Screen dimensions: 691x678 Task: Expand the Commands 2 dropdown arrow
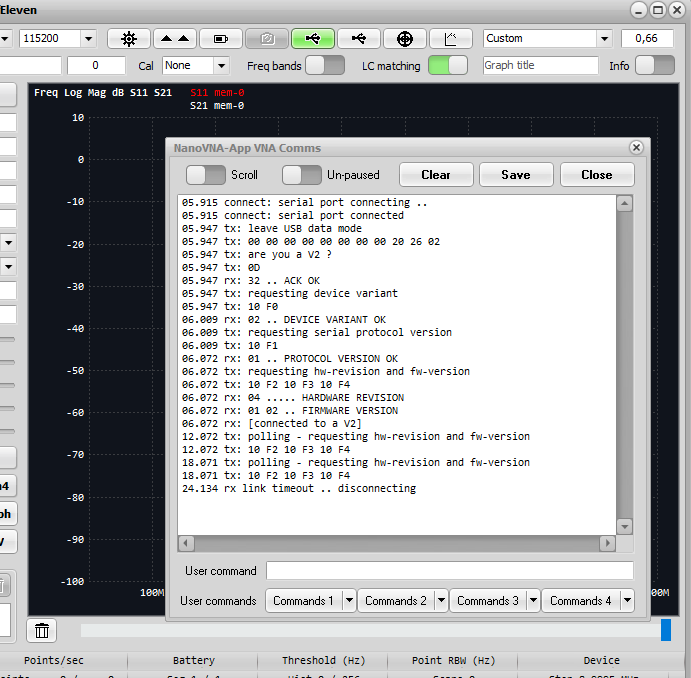pyautogui.click(x=441, y=600)
